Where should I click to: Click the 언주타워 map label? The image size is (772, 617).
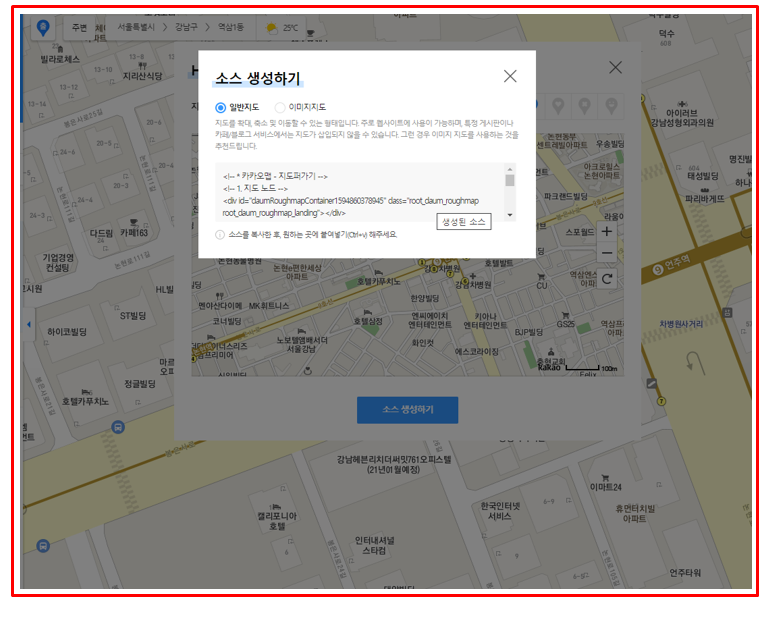[x=685, y=573]
